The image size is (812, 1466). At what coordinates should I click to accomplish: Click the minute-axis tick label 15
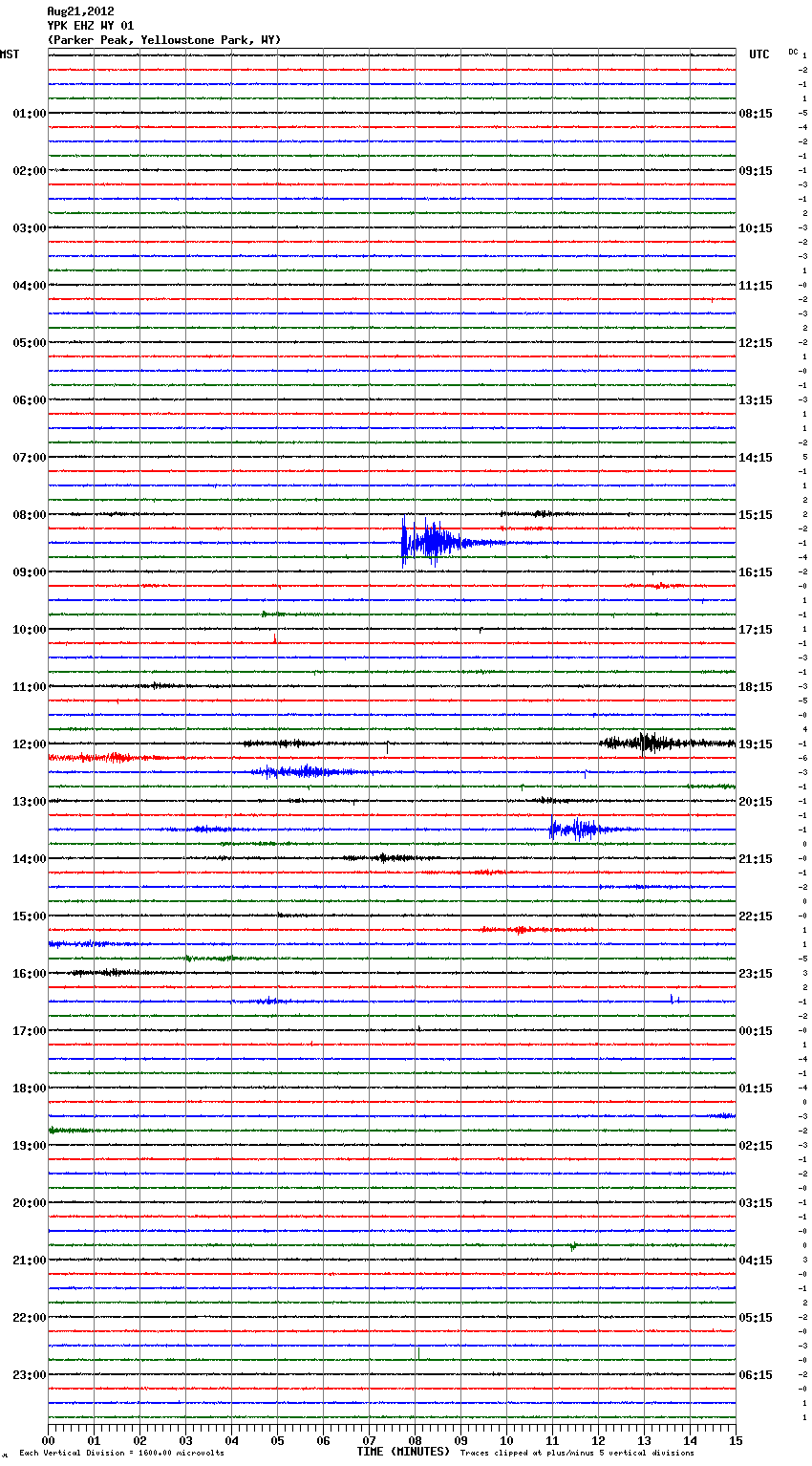pyautogui.click(x=736, y=1440)
